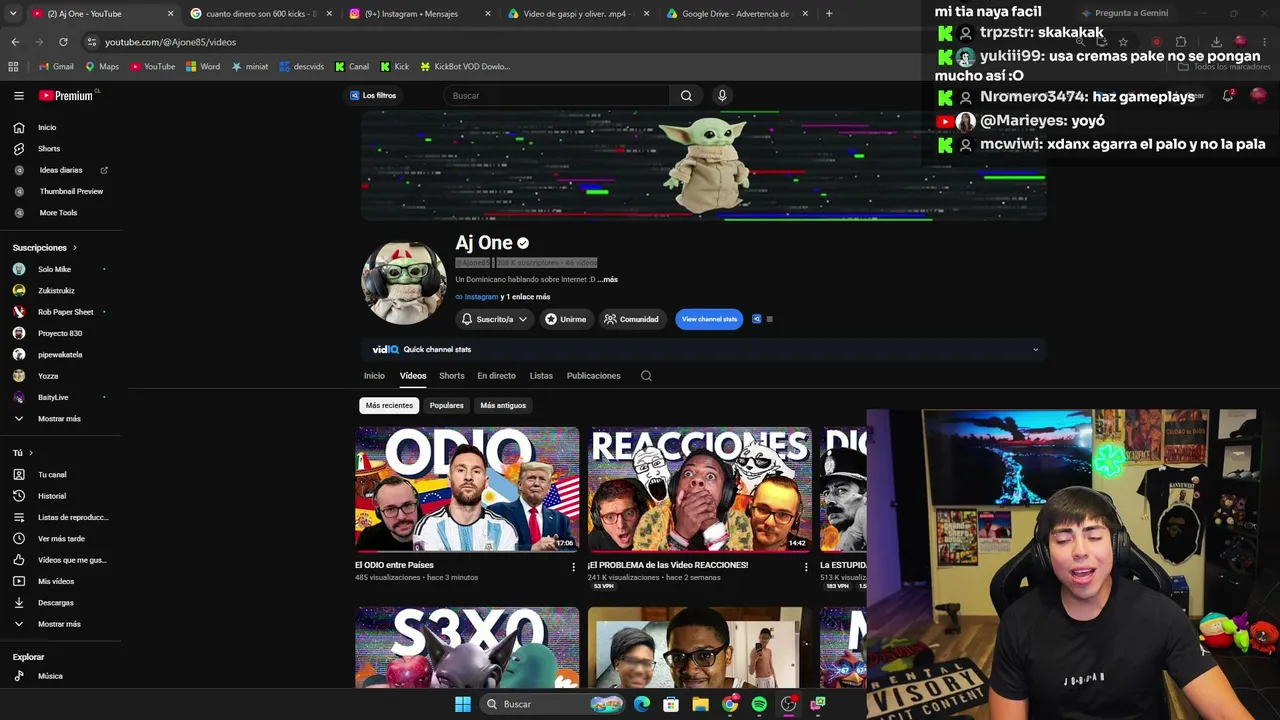Image resolution: width=1280 pixels, height=720 pixels.
Task: Open the YouTube hamburger guide menu
Action: (x=19, y=96)
